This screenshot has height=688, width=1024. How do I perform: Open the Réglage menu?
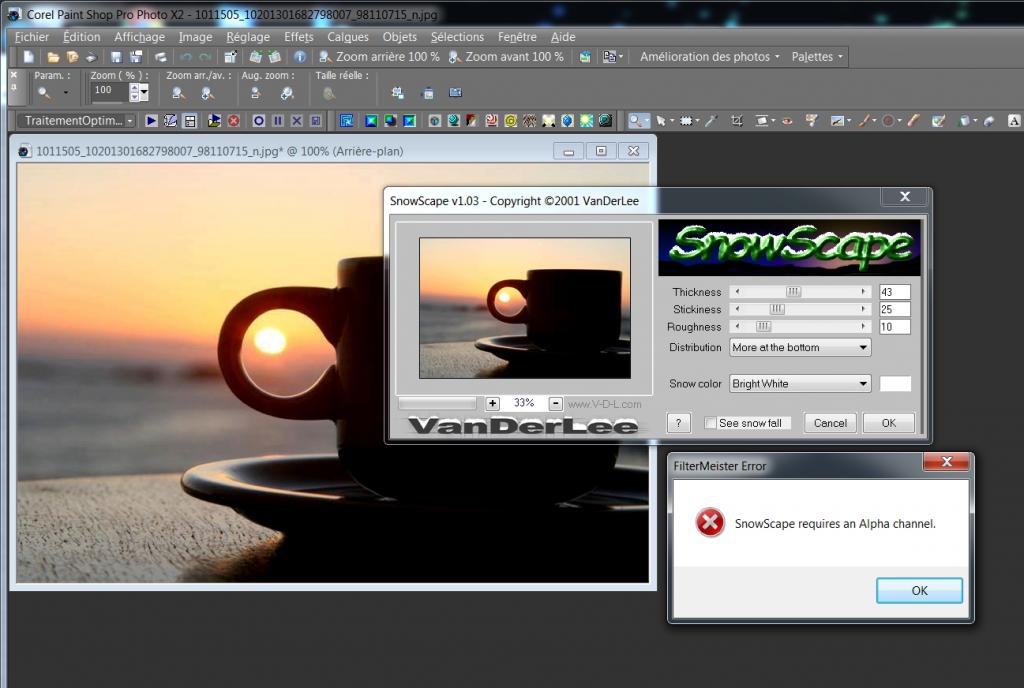point(248,37)
